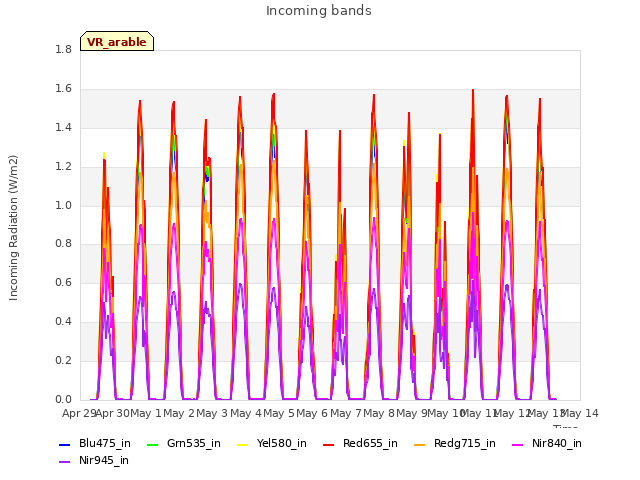This screenshot has width=640, height=480.
Task: Click the purple Nir945_in legend swatch
Action: tap(64, 462)
